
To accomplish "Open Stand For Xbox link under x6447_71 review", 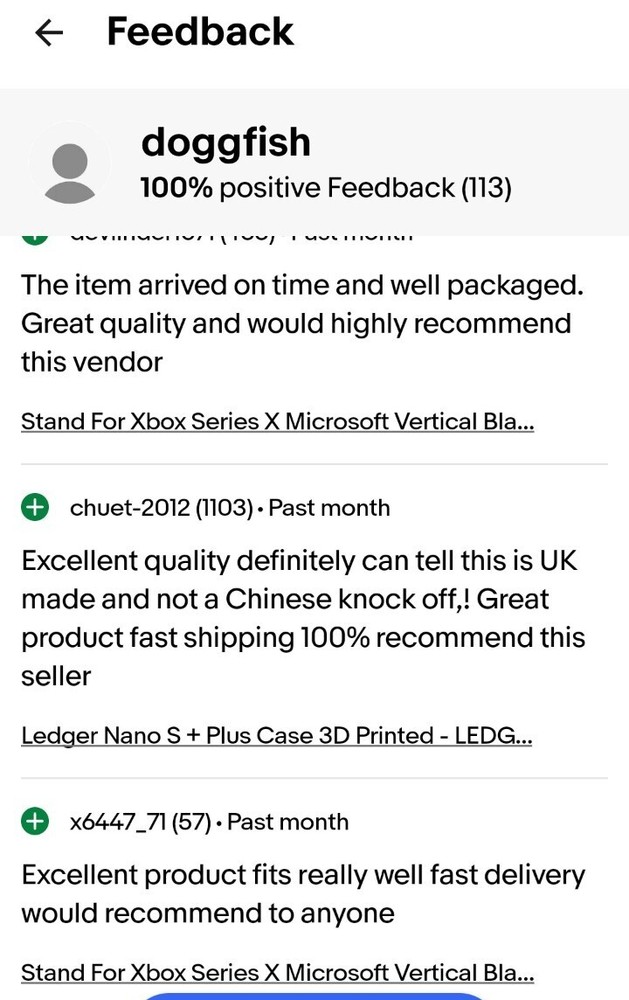I will 277,972.
